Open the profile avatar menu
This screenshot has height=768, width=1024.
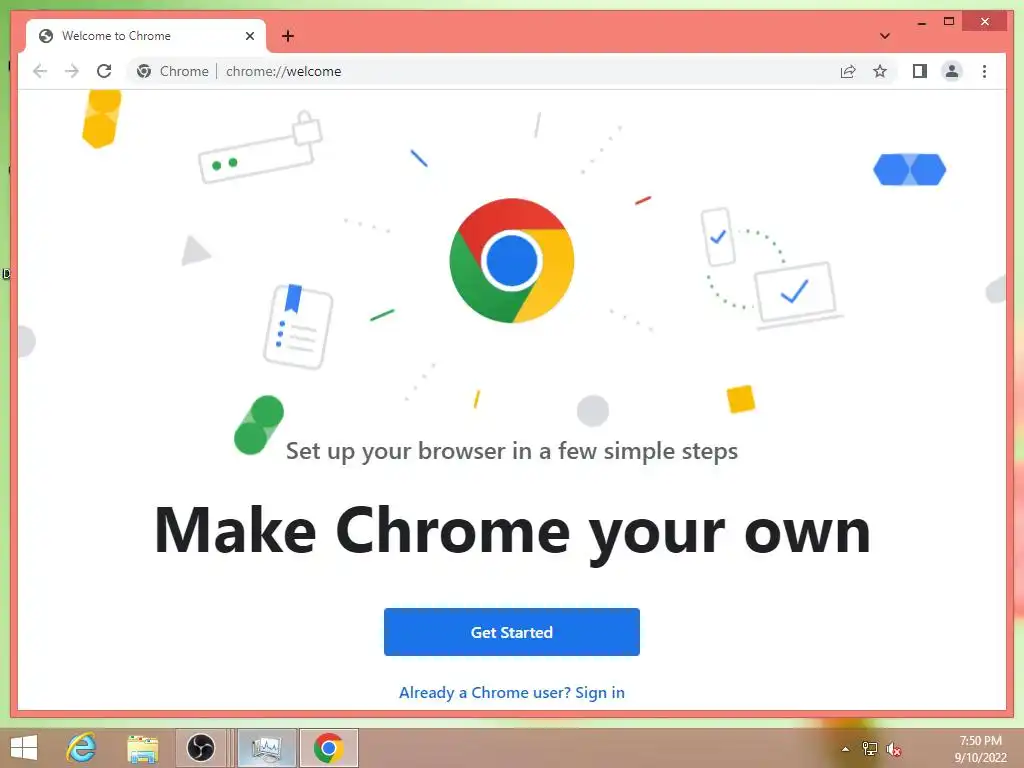click(x=952, y=71)
